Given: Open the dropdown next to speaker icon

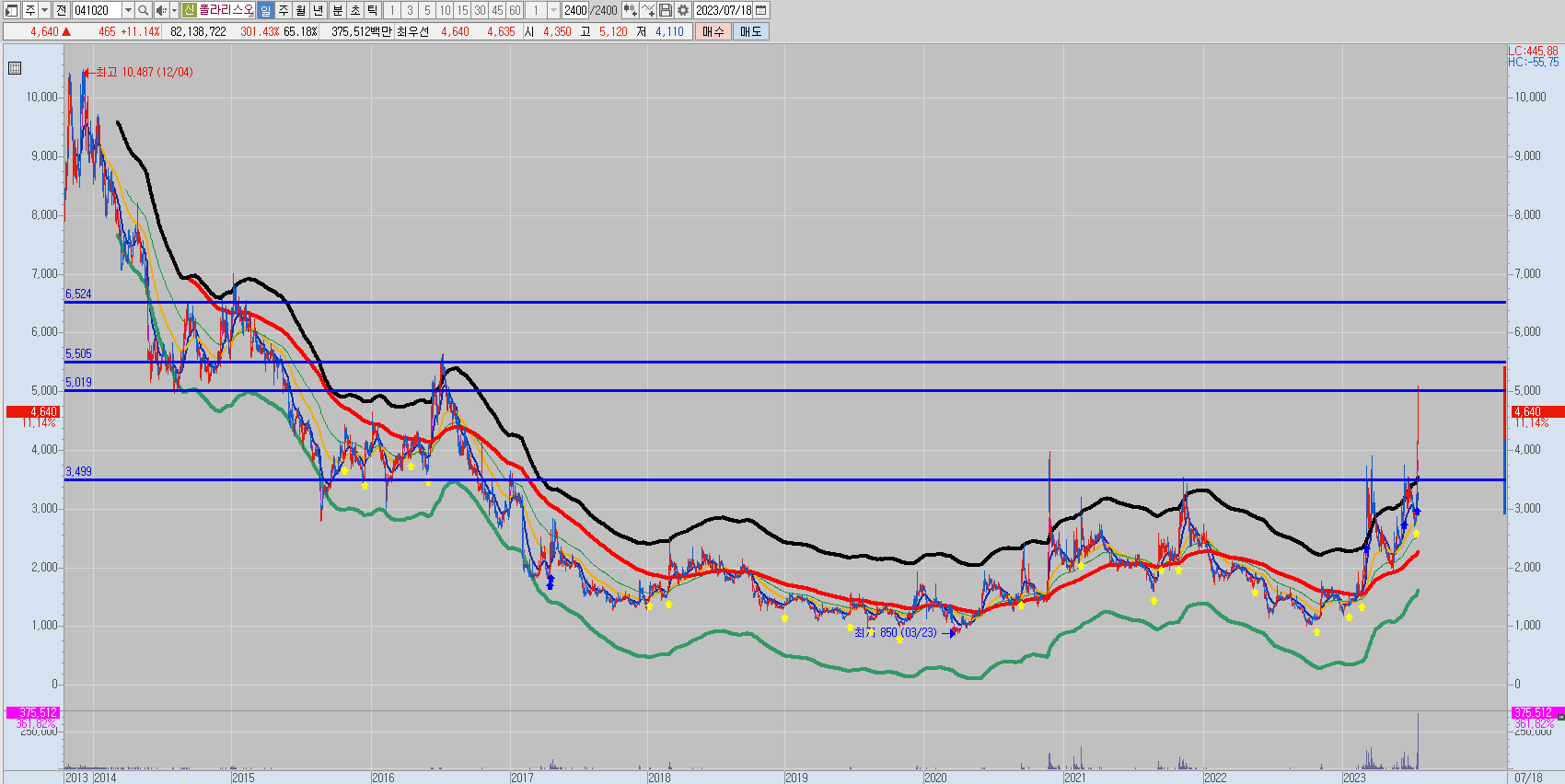Looking at the screenshot, I should click(174, 10).
